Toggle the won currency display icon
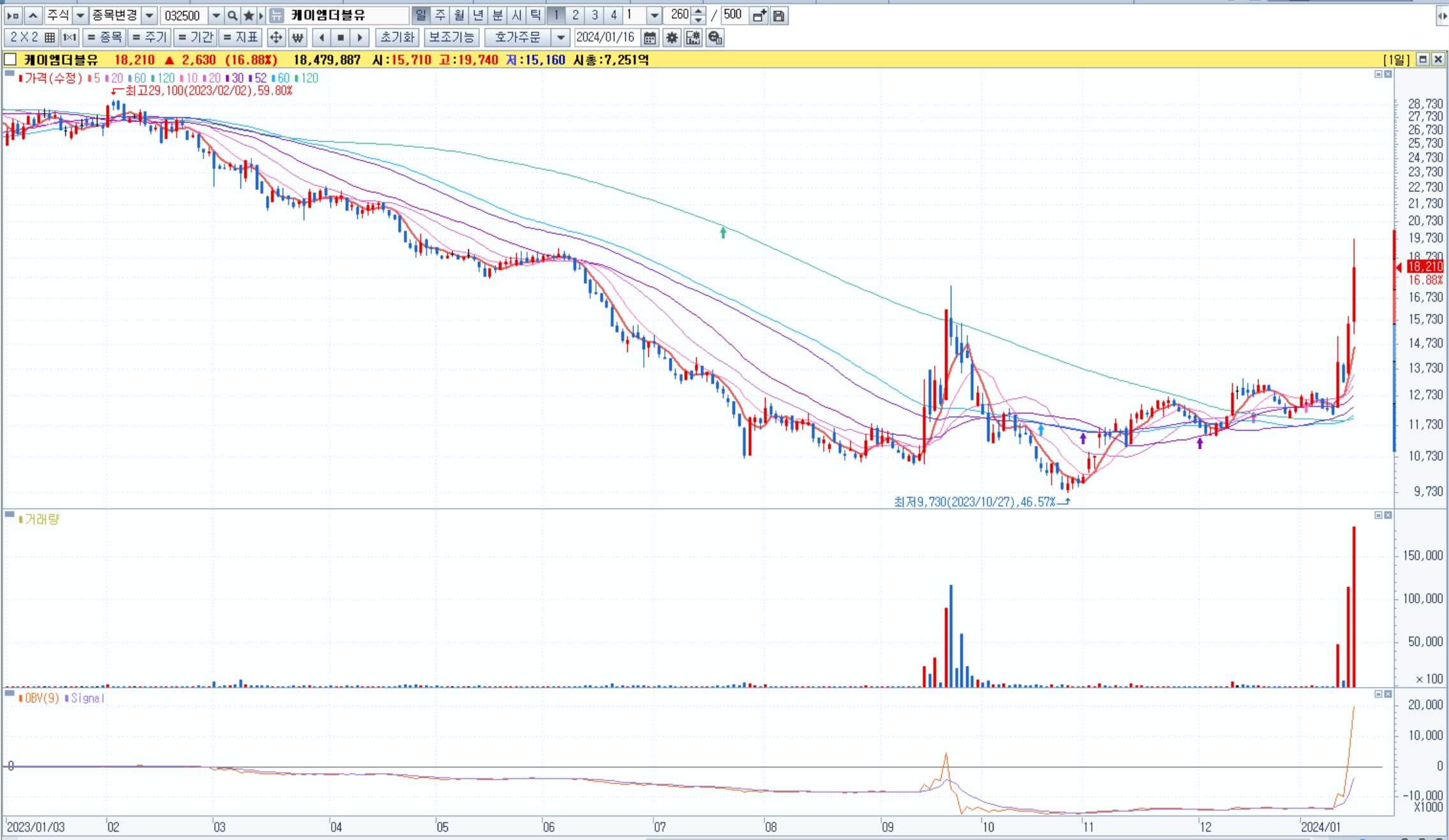This screenshot has height=840, width=1449. 297,38
